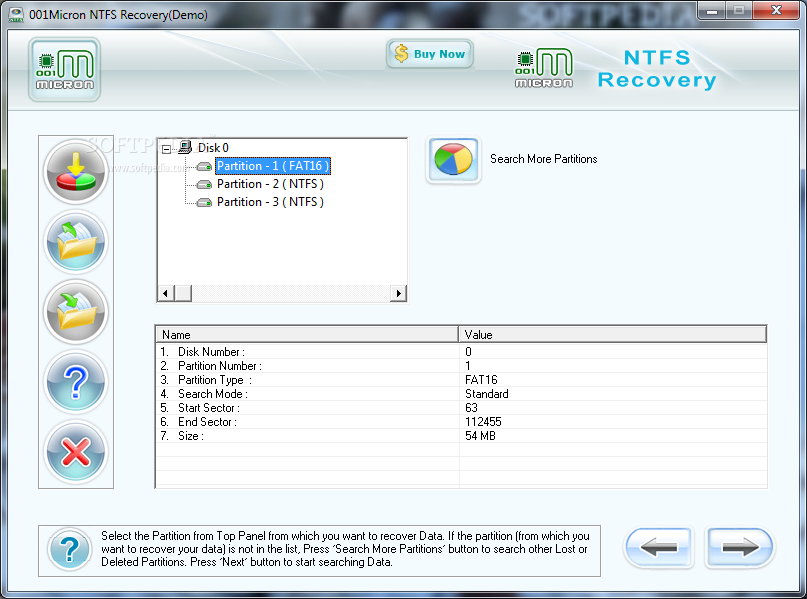
Task: Click the Size row label
Action: click(191, 436)
